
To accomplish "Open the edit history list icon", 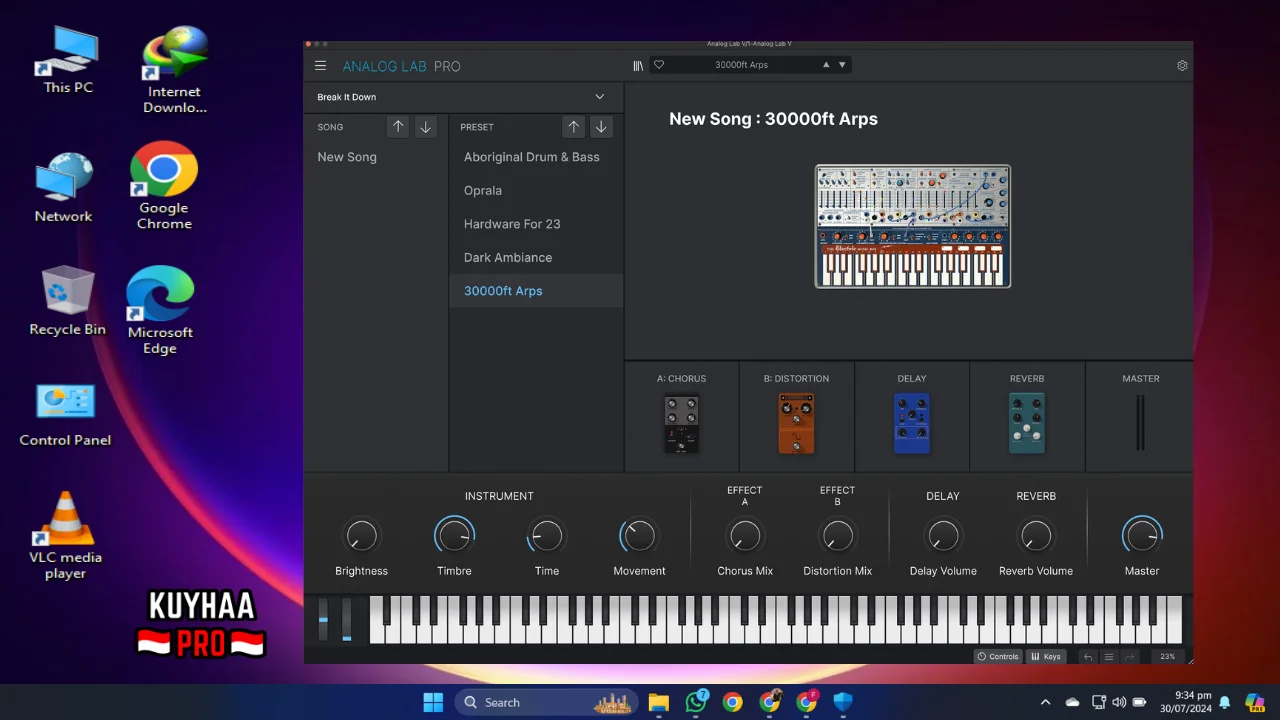I will pos(1109,657).
